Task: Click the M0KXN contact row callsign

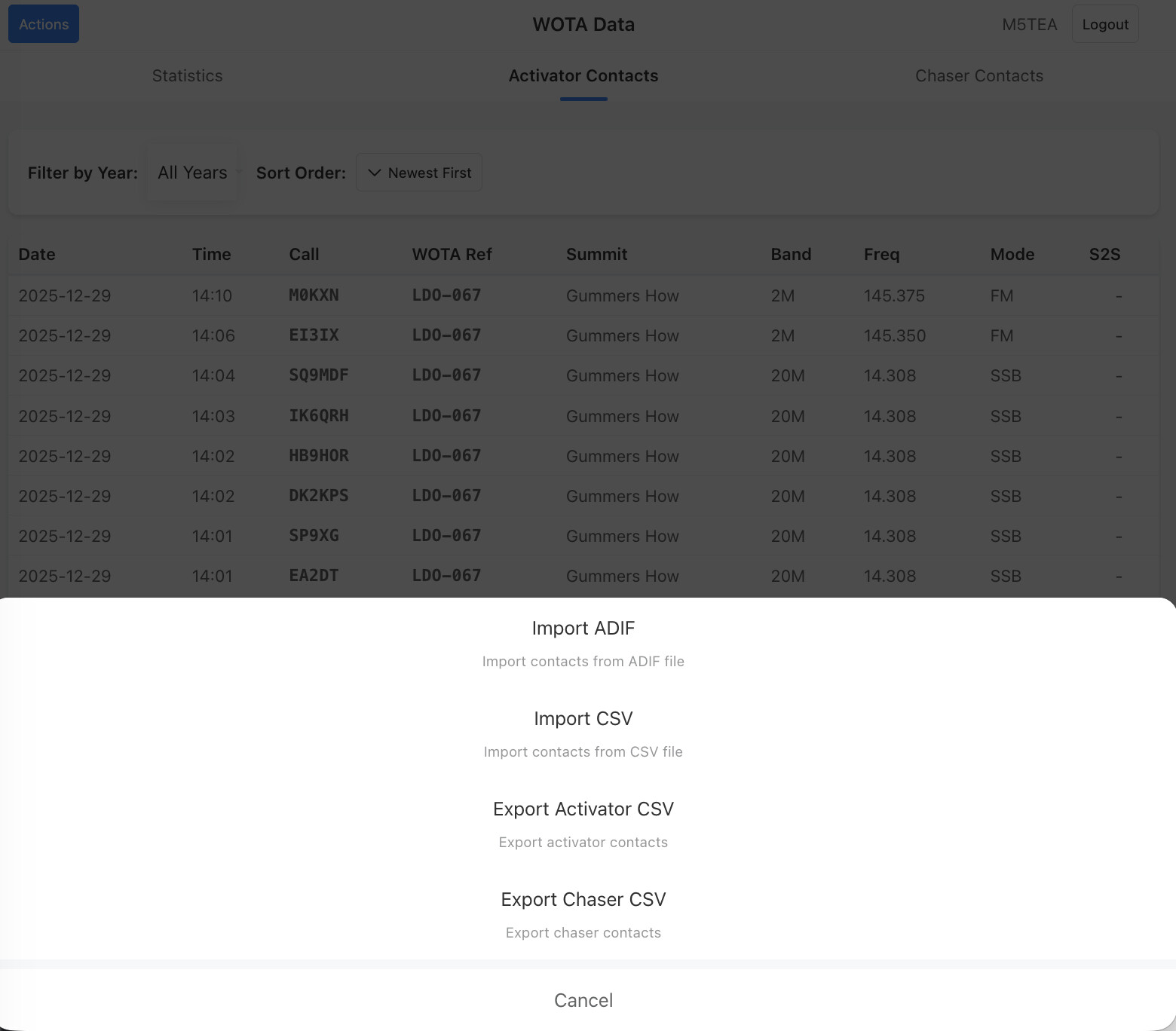Action: [314, 295]
